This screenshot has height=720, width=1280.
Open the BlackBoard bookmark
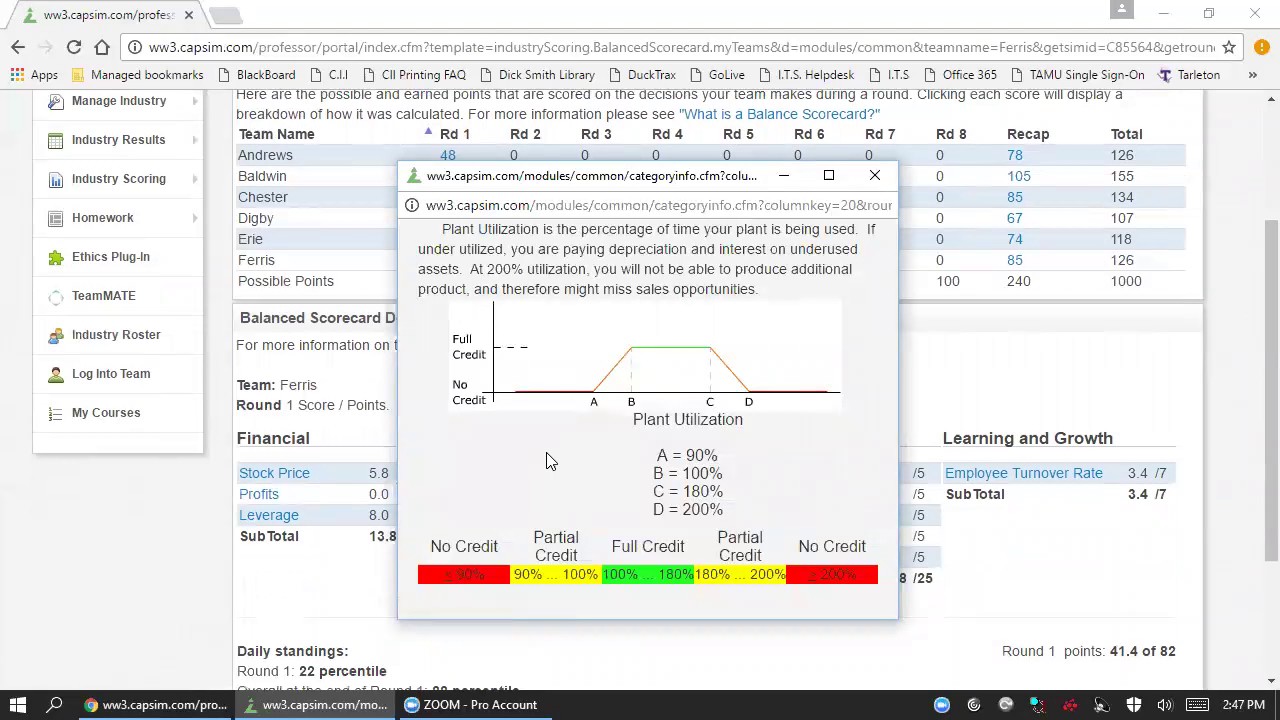(x=256, y=75)
